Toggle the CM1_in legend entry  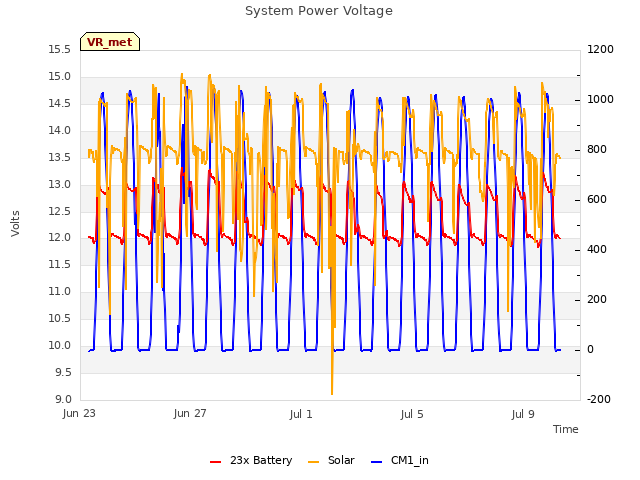[x=400, y=460]
